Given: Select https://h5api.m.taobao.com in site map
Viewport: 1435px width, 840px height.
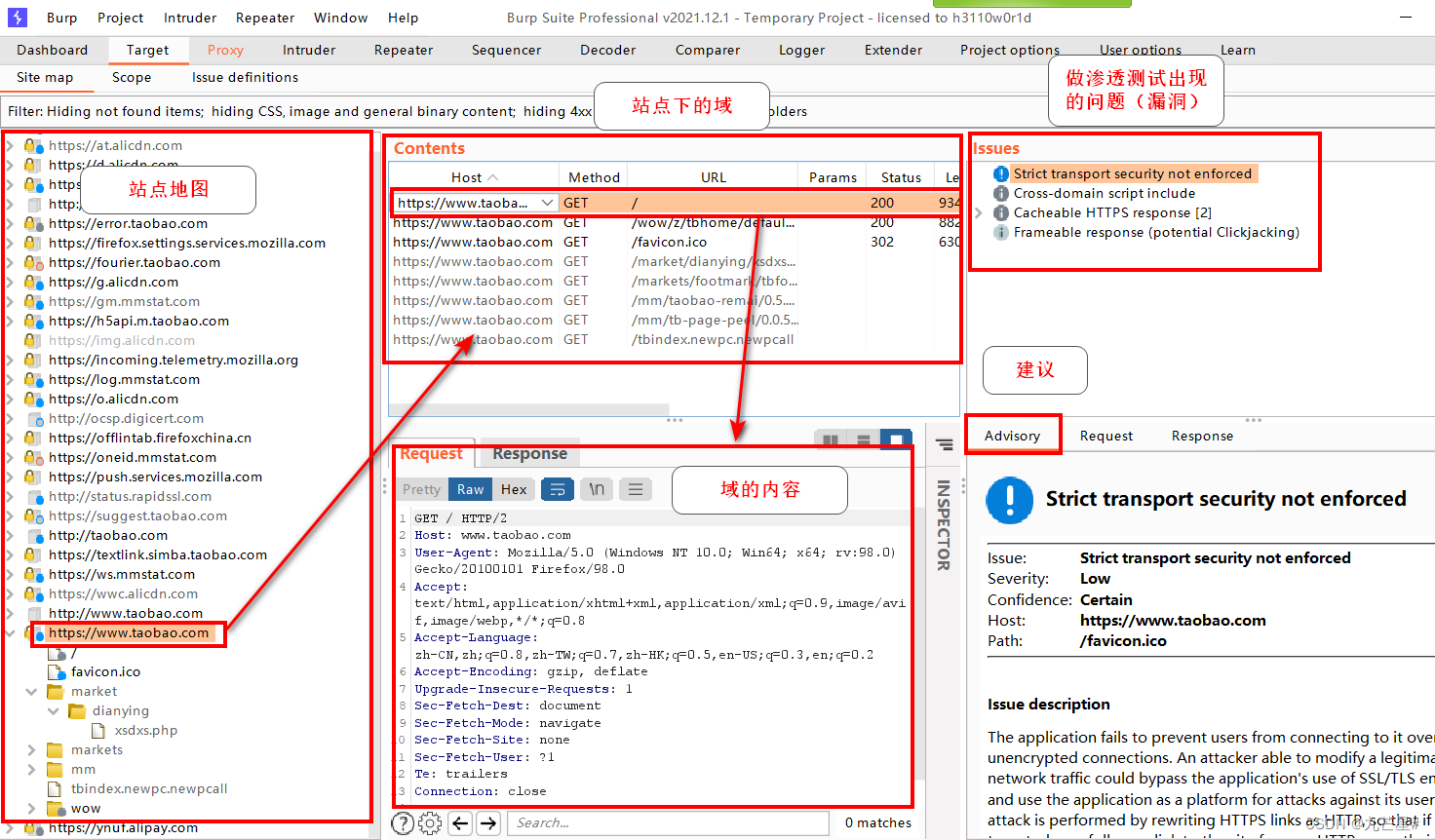Looking at the screenshot, I should click(138, 321).
